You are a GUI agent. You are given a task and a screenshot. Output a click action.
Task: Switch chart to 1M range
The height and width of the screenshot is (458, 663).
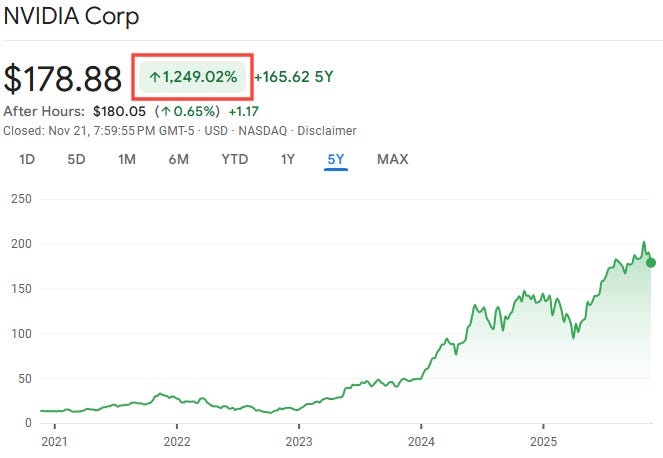127,159
